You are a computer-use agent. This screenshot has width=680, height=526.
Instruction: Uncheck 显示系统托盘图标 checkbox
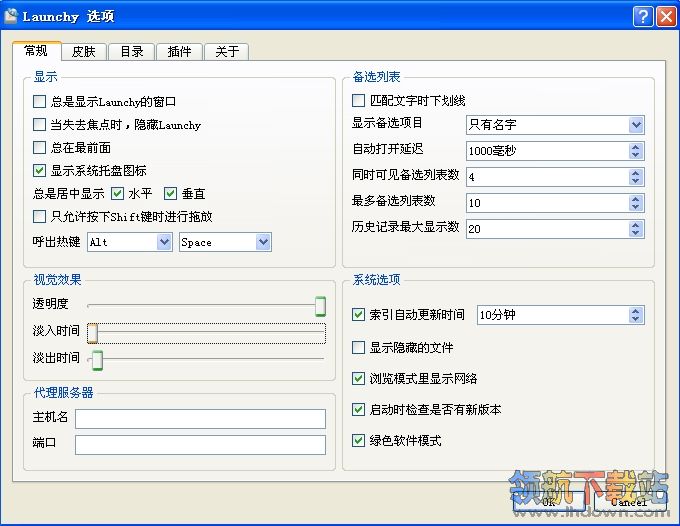click(x=39, y=170)
